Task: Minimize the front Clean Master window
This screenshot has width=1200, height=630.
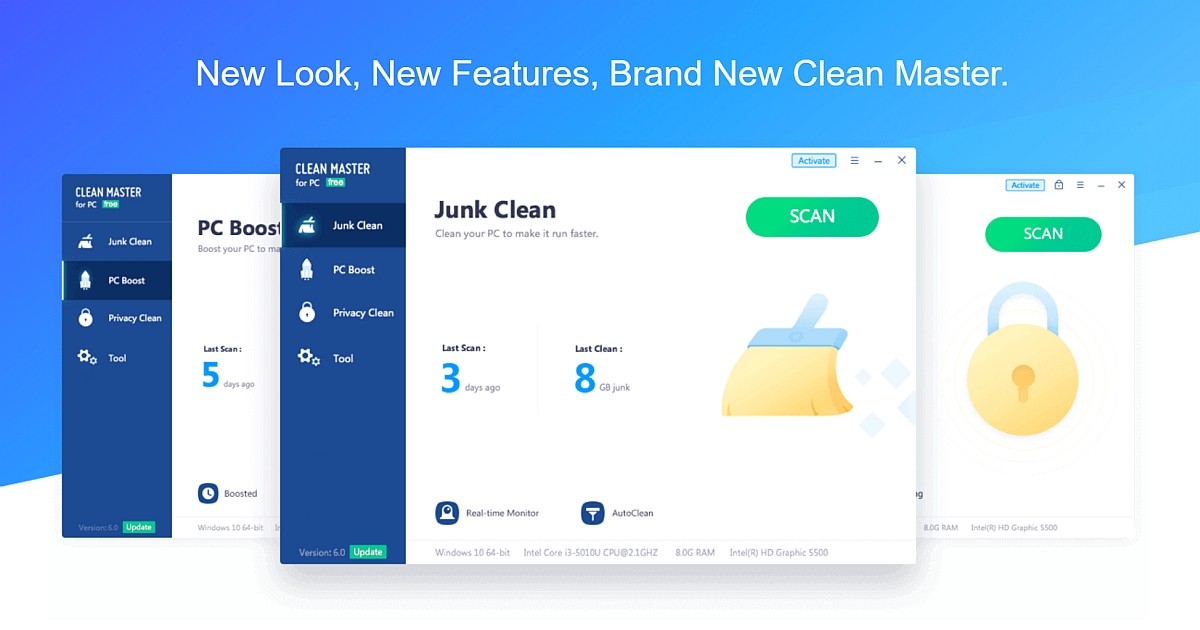Action: [x=878, y=160]
